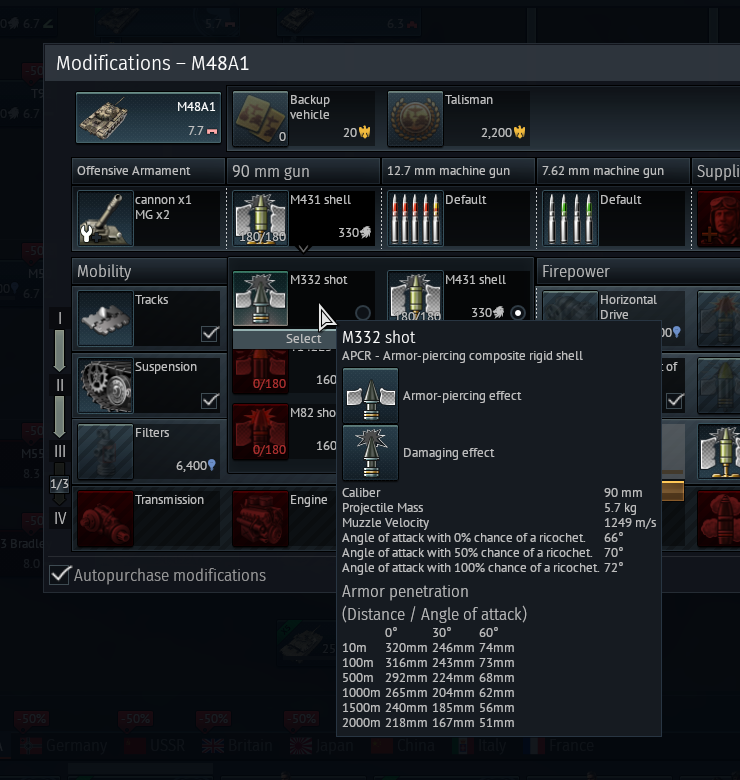Click the 12.7 mm machine gun Default belt icon
This screenshot has height=780, width=740.
coord(415,218)
